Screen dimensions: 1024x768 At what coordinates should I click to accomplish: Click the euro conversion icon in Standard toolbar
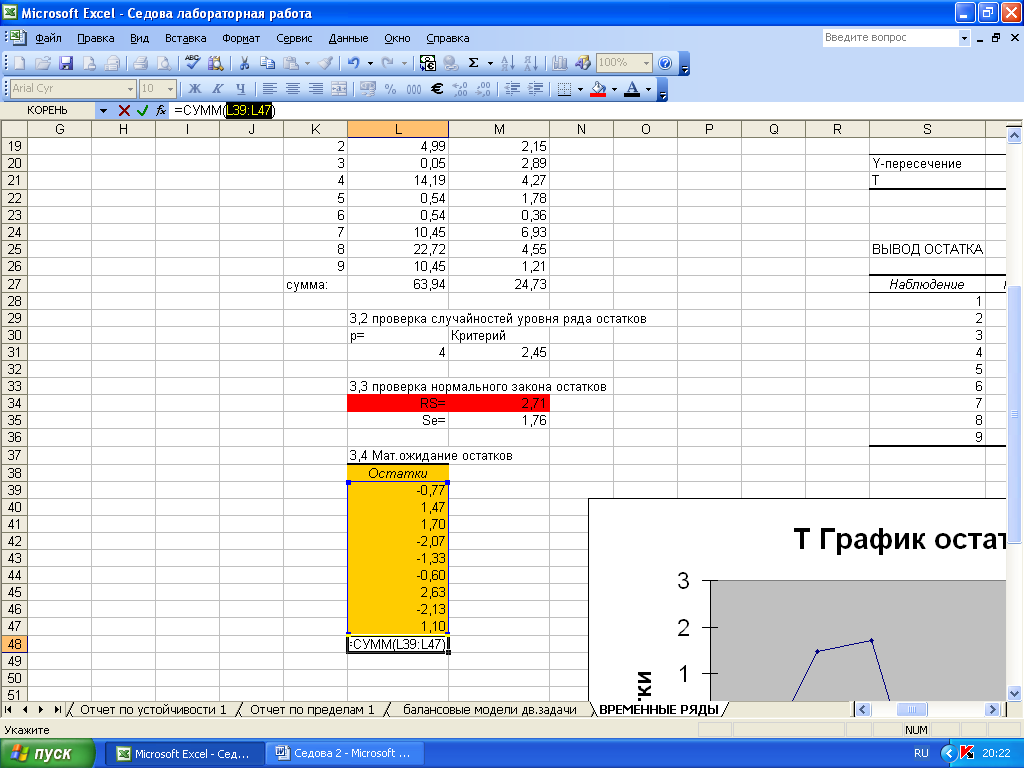pyautogui.click(x=427, y=63)
